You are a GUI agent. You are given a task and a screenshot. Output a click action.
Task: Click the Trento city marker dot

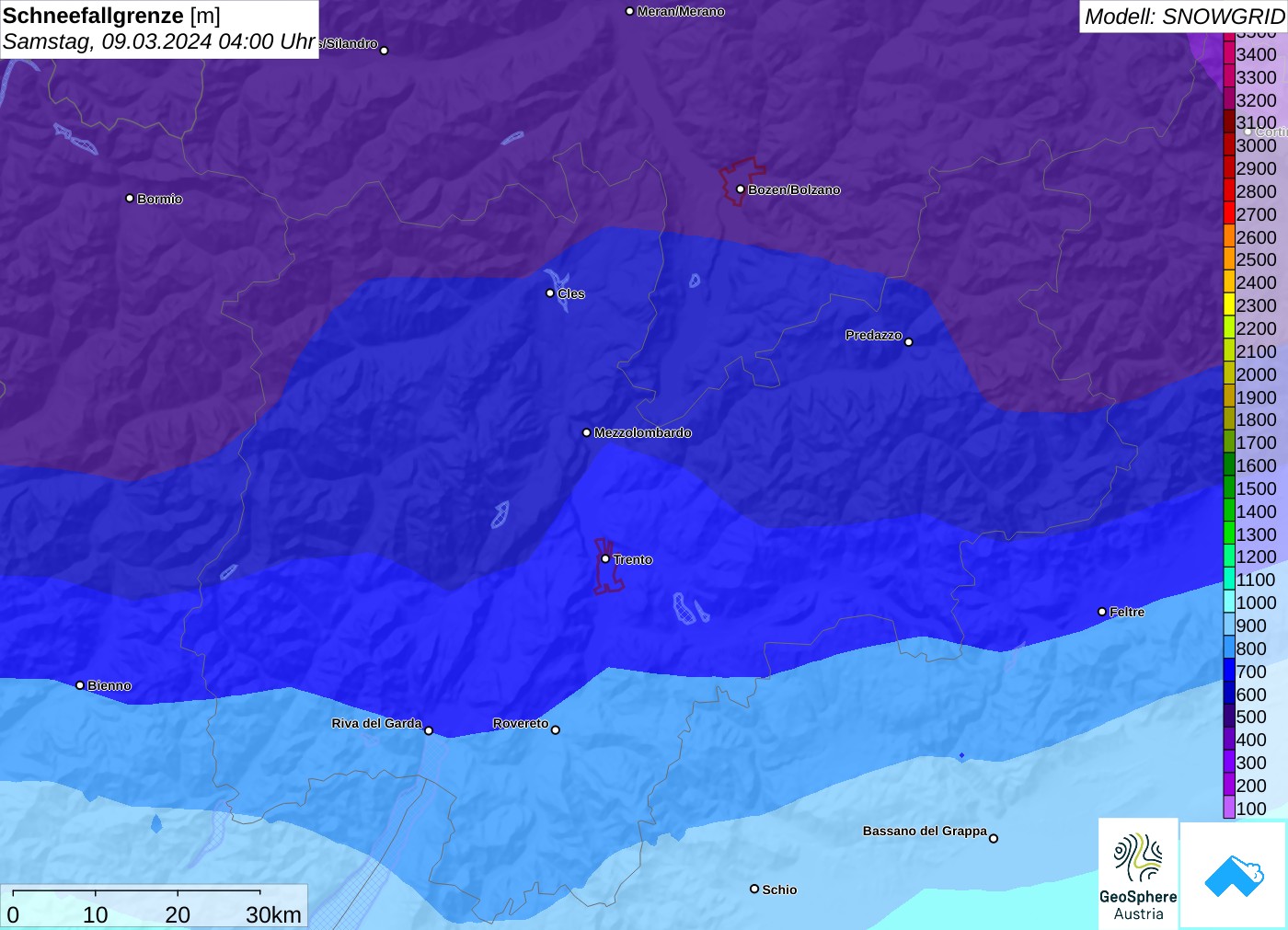tap(605, 558)
